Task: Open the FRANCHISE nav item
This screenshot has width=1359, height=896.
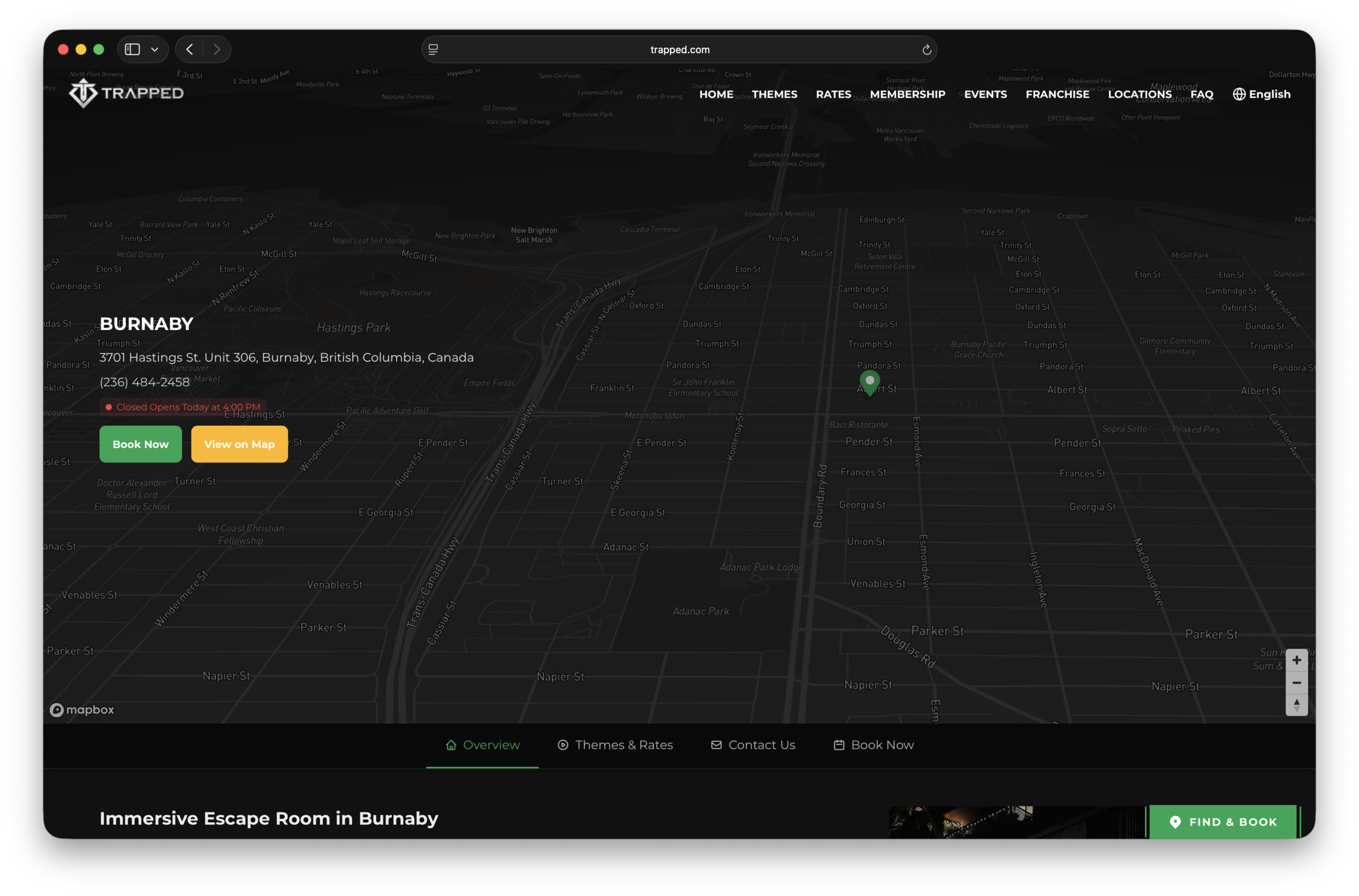Action: (1057, 94)
